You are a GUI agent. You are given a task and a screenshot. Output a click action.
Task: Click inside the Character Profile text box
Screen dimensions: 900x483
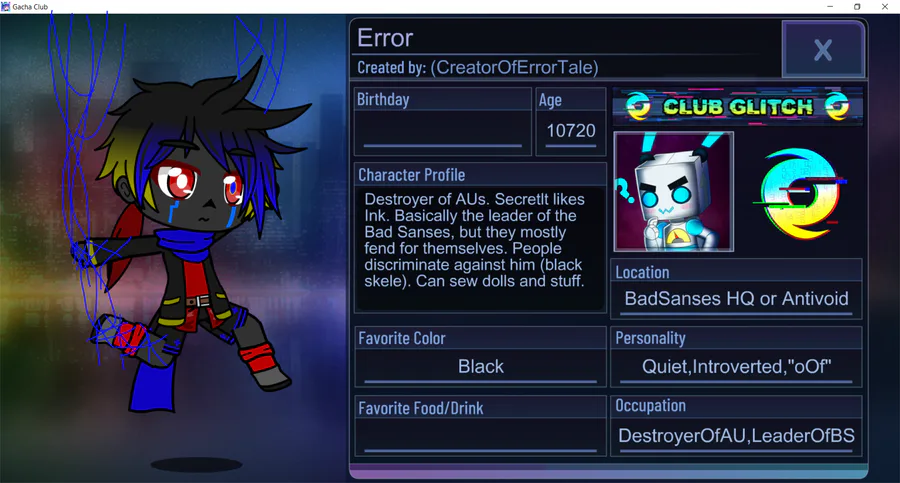[480, 248]
